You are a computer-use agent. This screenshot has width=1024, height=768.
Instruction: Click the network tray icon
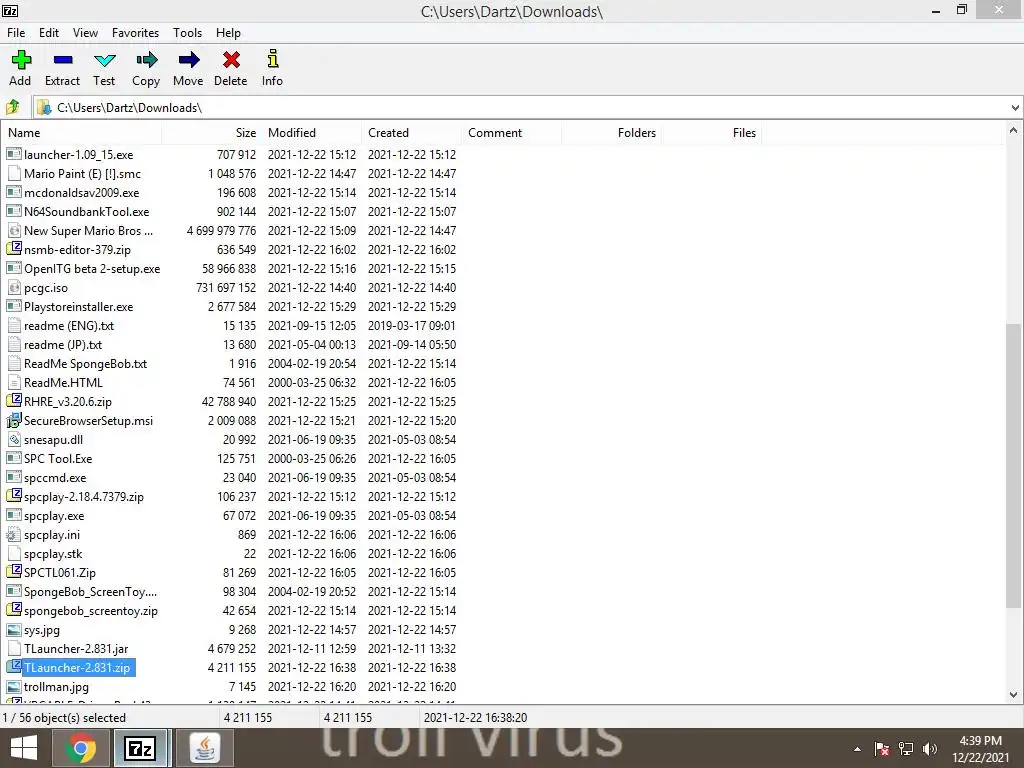click(x=906, y=749)
